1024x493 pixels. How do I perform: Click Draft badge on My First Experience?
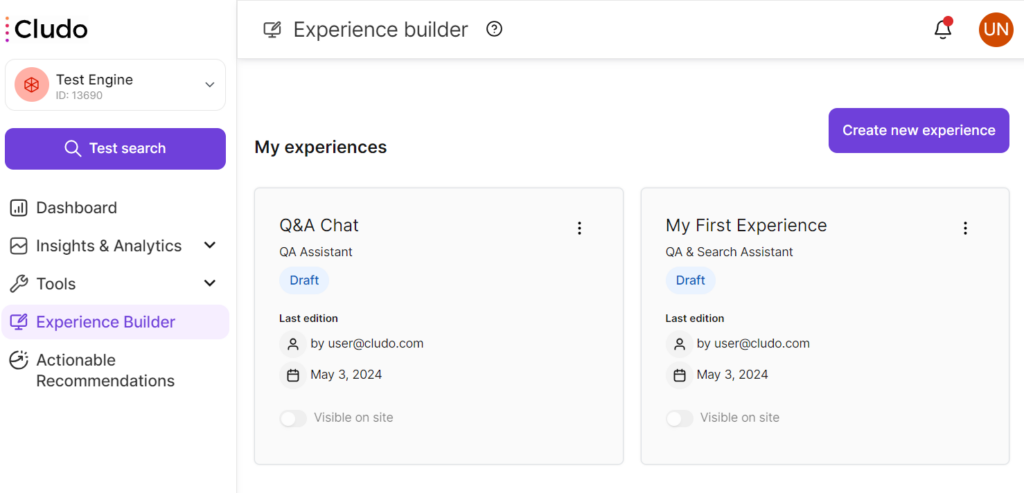[x=690, y=281]
